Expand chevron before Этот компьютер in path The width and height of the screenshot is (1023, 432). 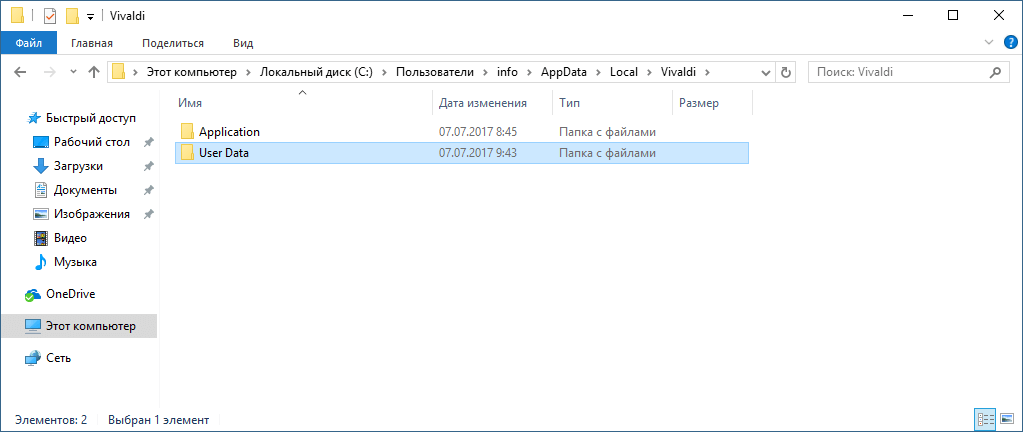tap(136, 72)
